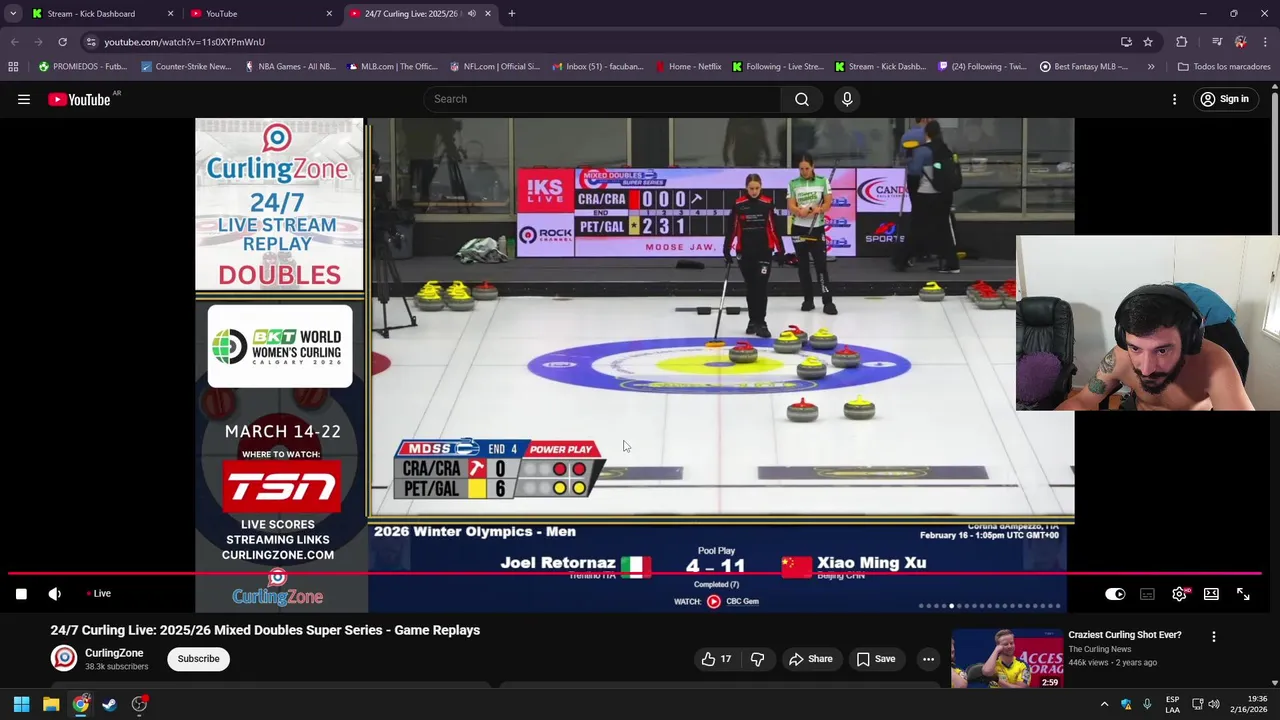Open volume control in system tray
The image size is (1280, 720).
[1213, 704]
